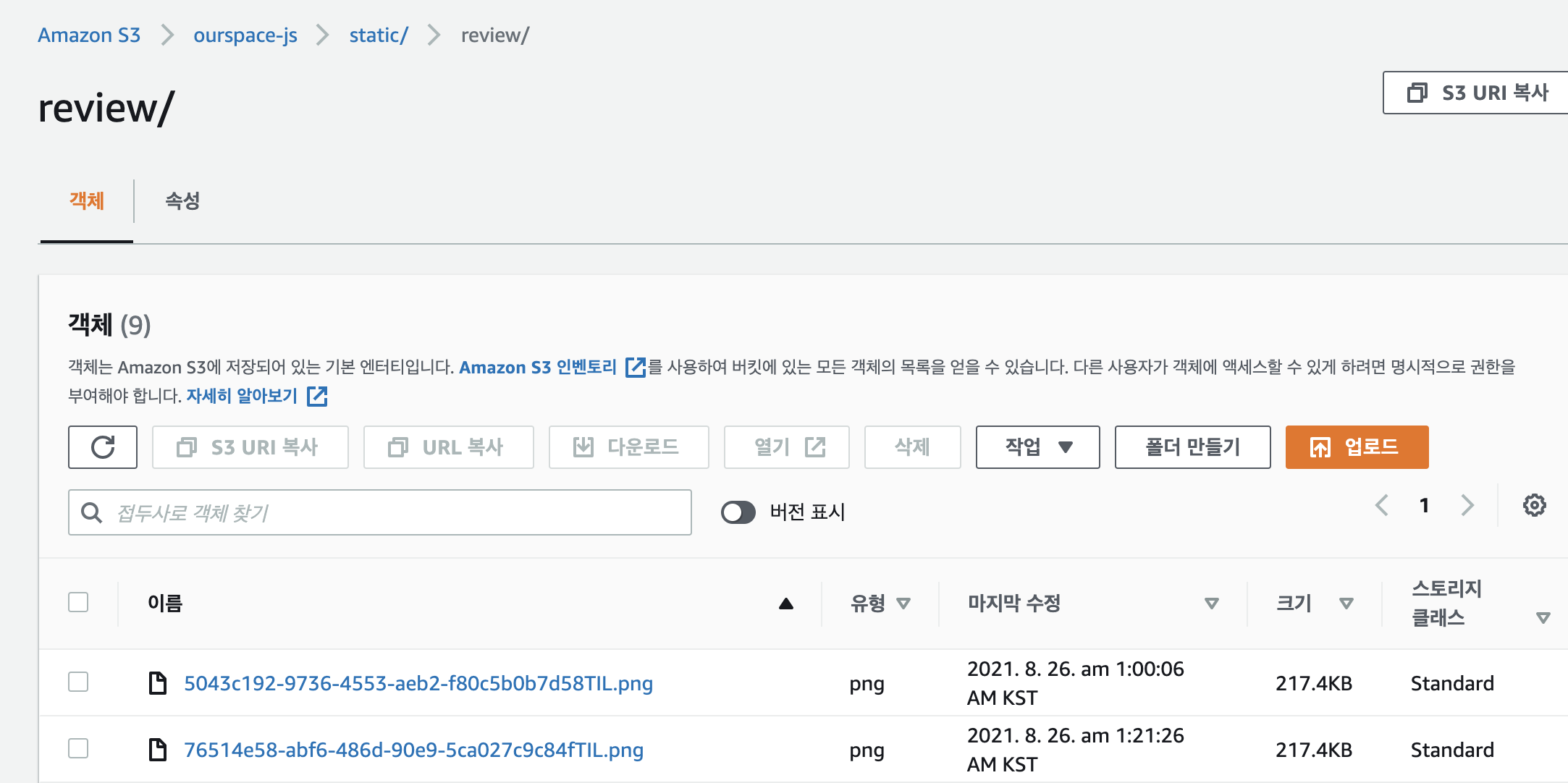Click the 삭제 button

913,447
